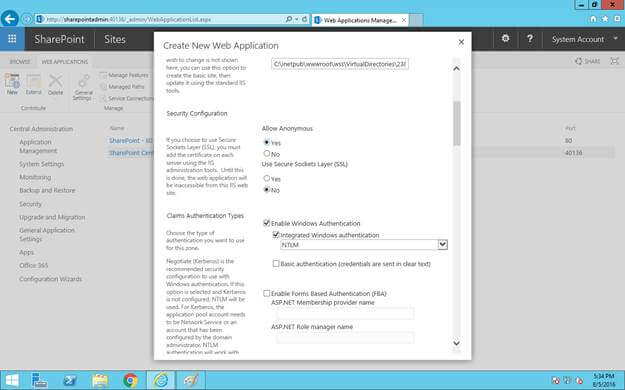Open the paint palette app on the taskbar
The height and width of the screenshot is (390, 625).
coord(191,380)
